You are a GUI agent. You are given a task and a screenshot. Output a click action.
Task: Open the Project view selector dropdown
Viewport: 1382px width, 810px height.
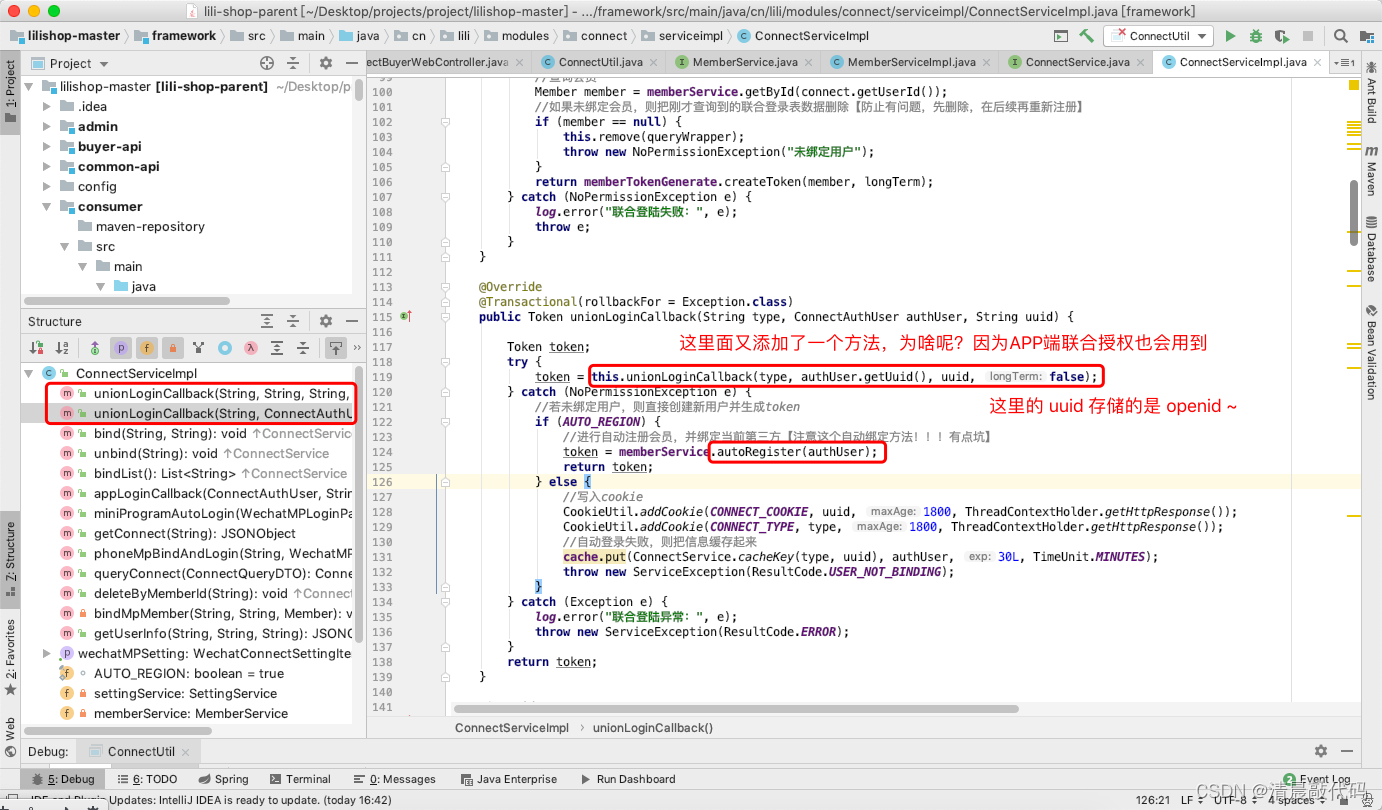click(x=71, y=63)
